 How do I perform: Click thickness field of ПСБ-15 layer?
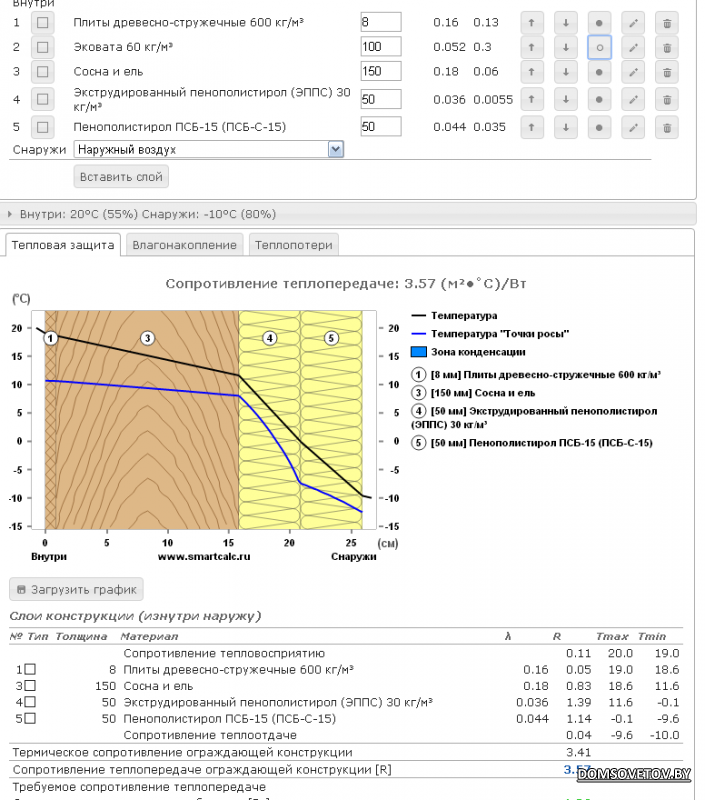tap(381, 127)
